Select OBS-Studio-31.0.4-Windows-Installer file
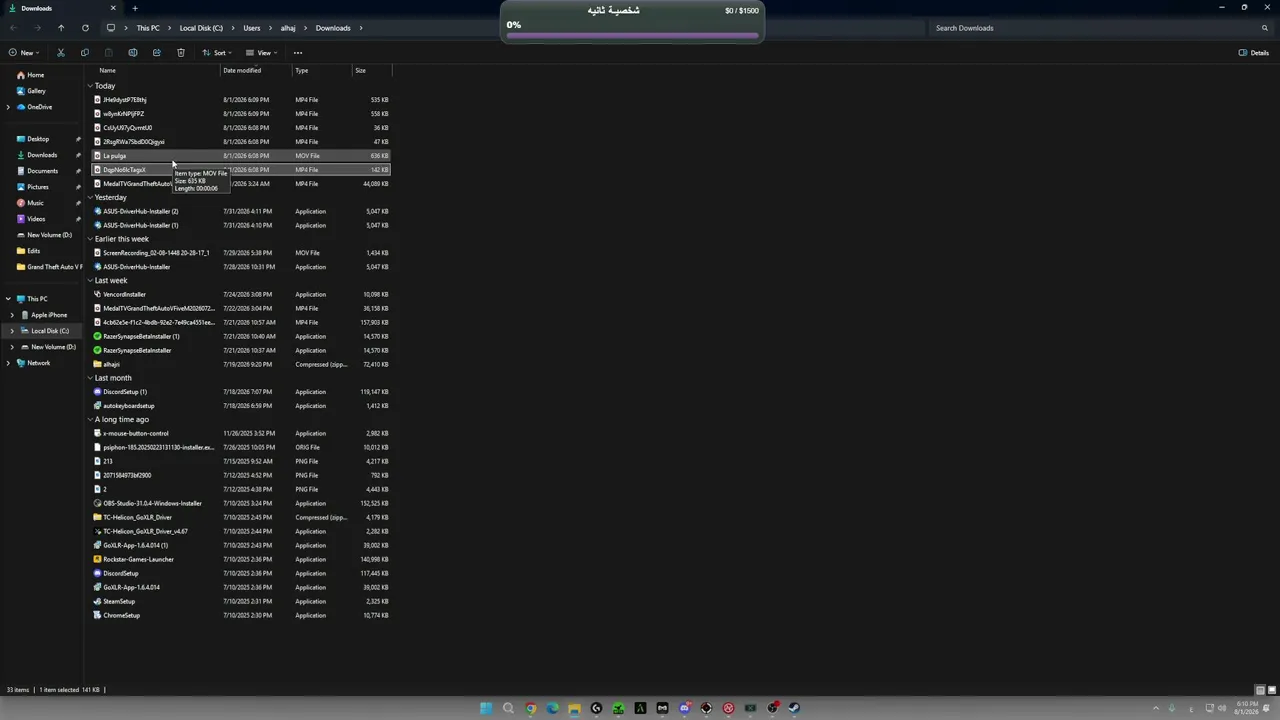The height and width of the screenshot is (720, 1280). coord(240,503)
